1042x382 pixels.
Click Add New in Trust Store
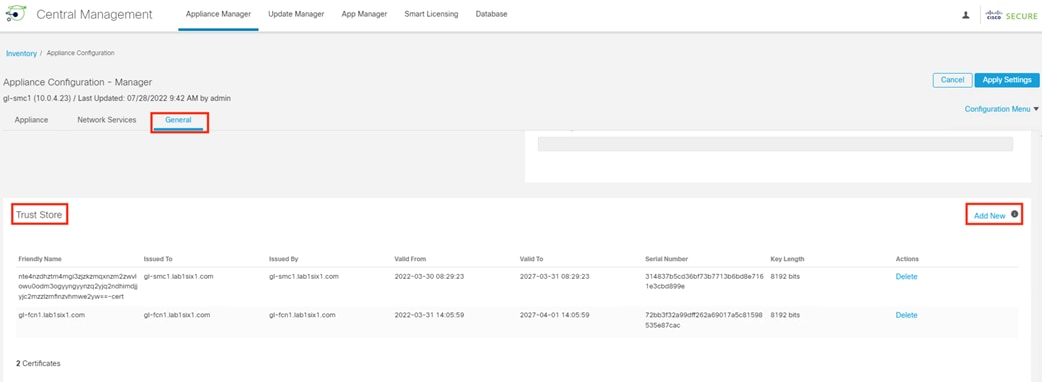pos(990,216)
